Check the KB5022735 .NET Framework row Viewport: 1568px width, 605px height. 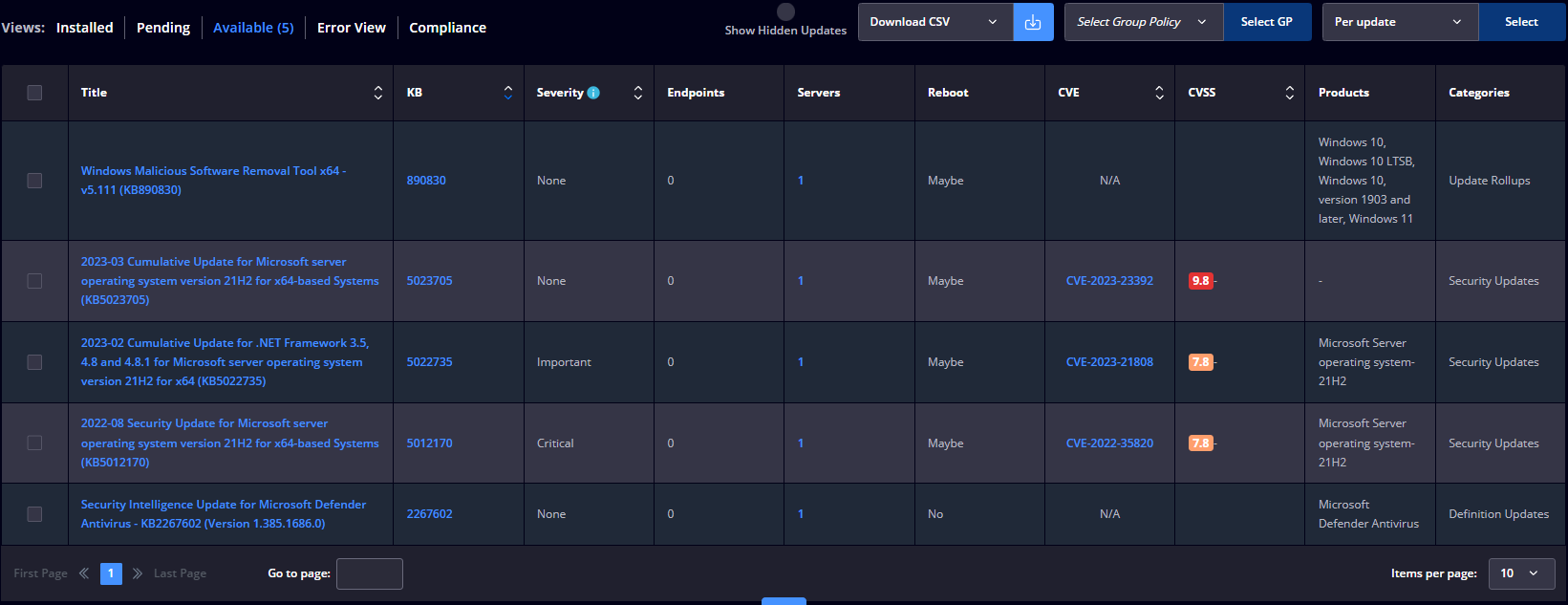pyautogui.click(x=34, y=362)
